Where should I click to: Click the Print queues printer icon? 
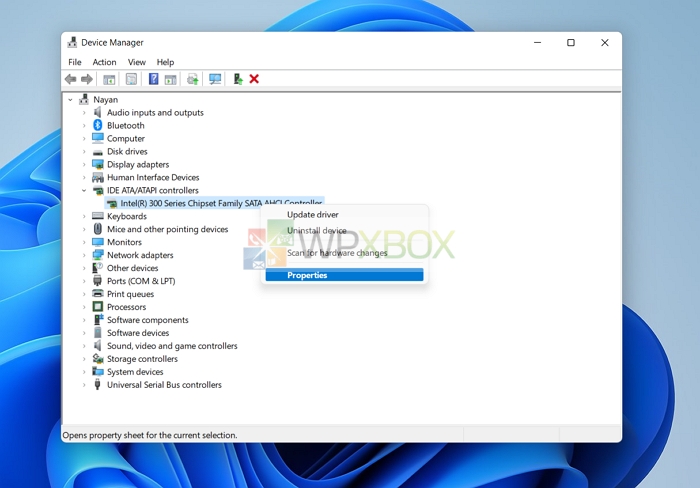pyautogui.click(x=98, y=294)
